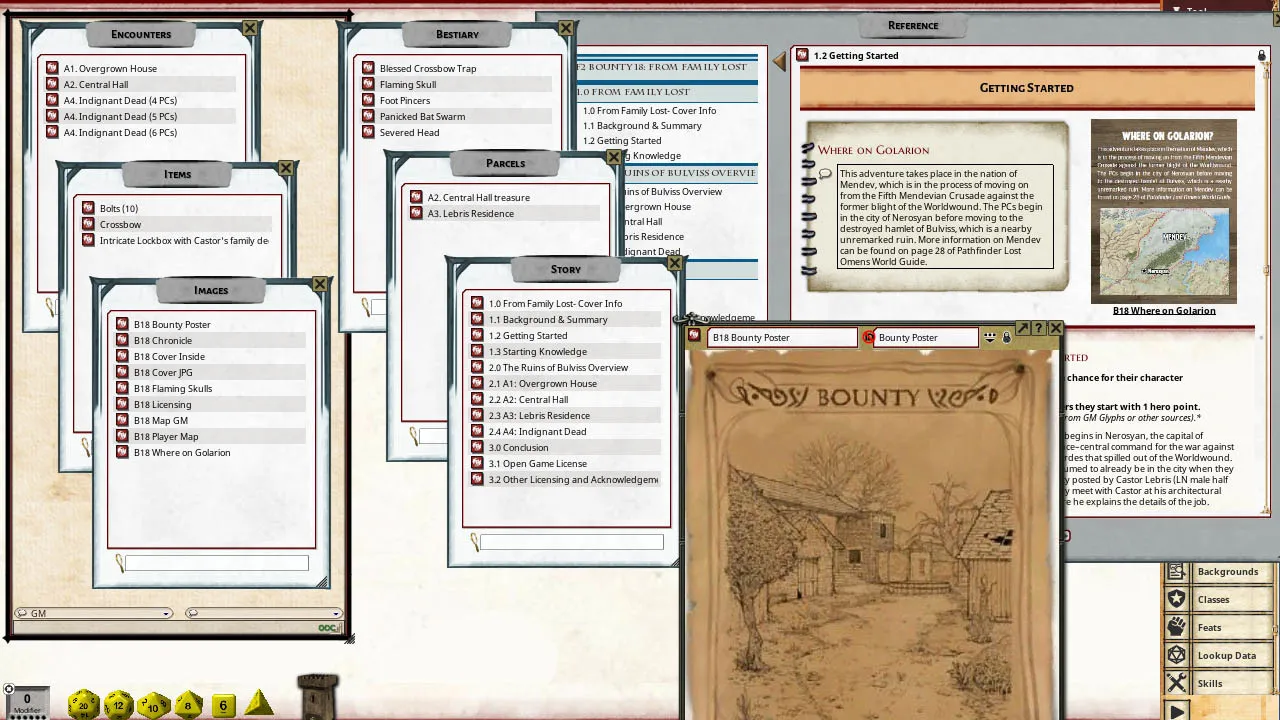Roll the yellow d6 die
The image size is (1280, 720).
tap(223, 705)
